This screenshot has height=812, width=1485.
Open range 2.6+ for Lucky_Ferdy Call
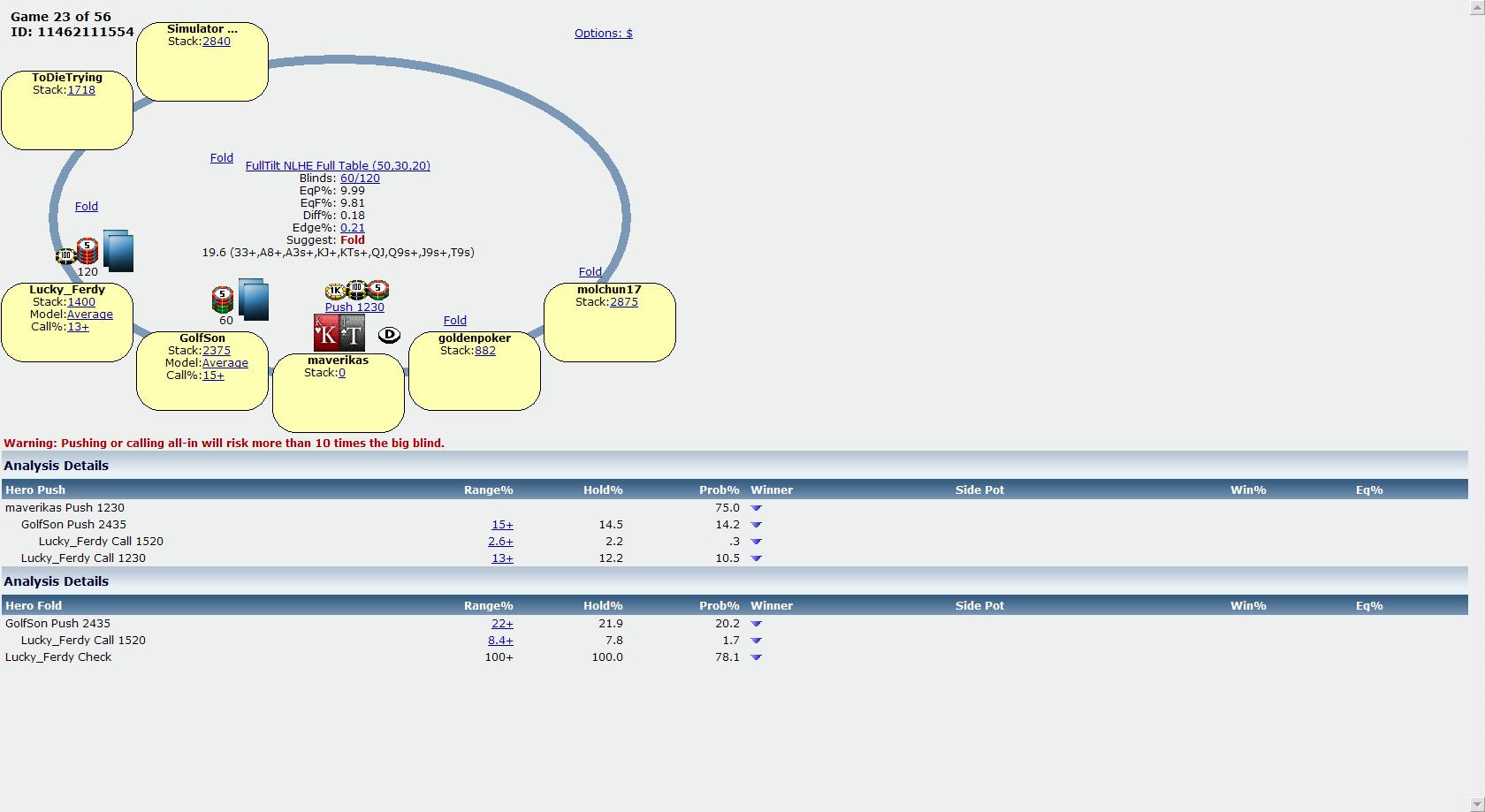click(x=500, y=541)
